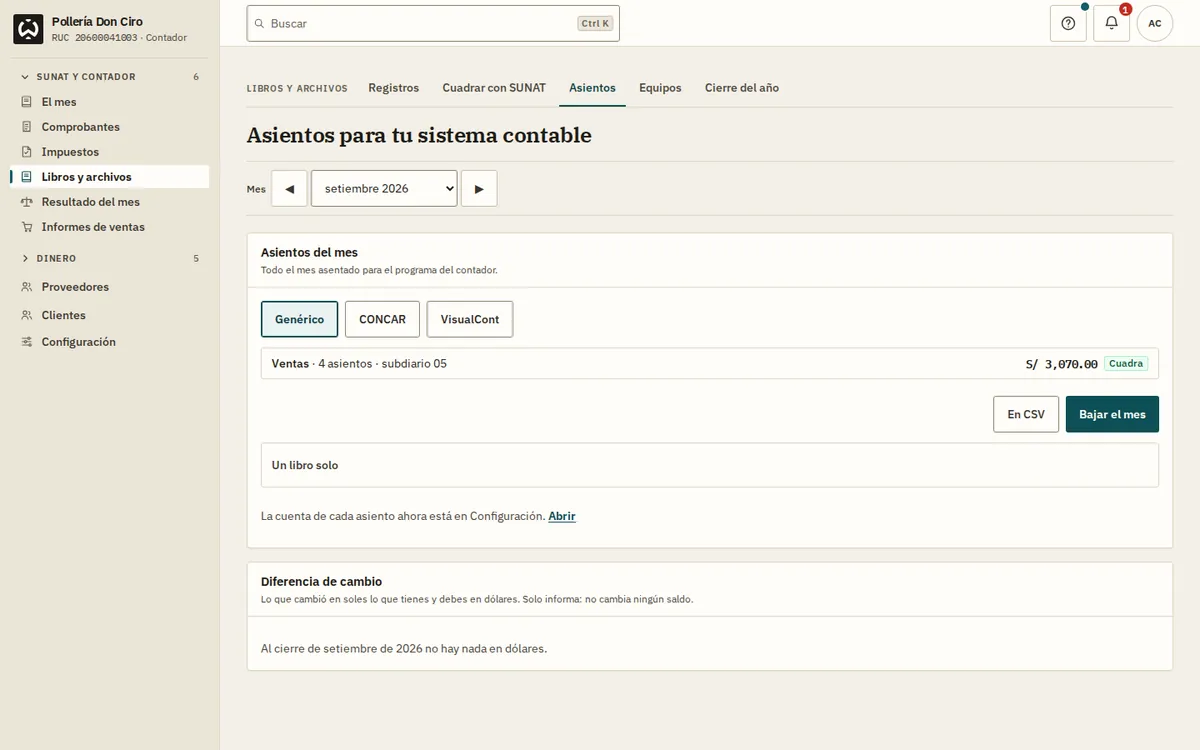Select the CONCAR format option
Image resolution: width=1200 pixels, height=750 pixels.
382,319
